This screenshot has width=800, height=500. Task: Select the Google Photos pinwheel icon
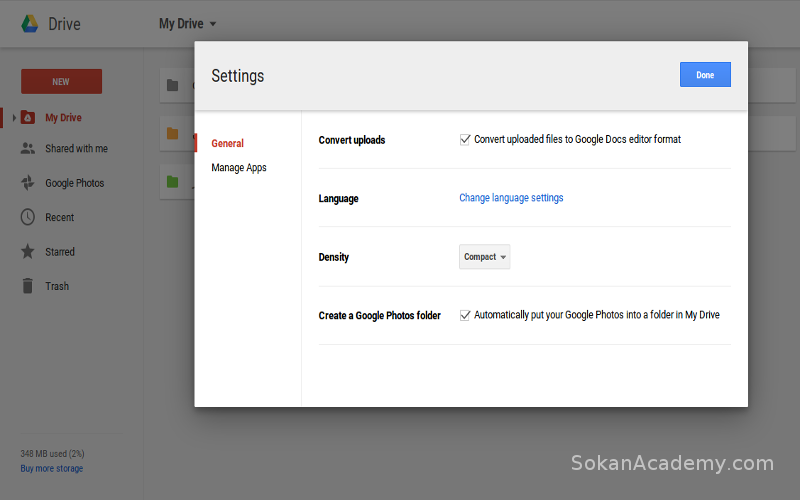point(28,183)
